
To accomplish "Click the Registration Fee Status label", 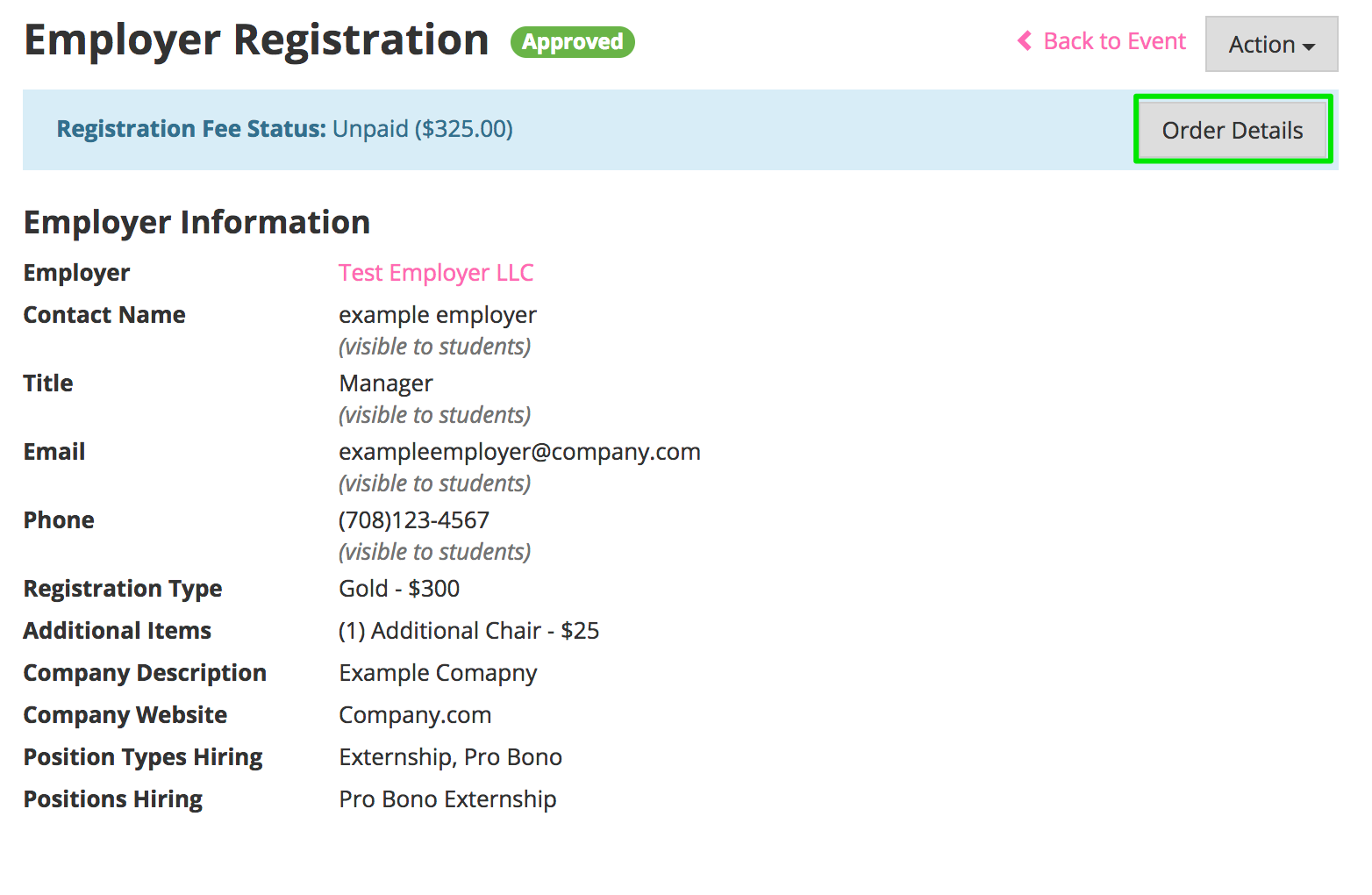I will pos(191,129).
